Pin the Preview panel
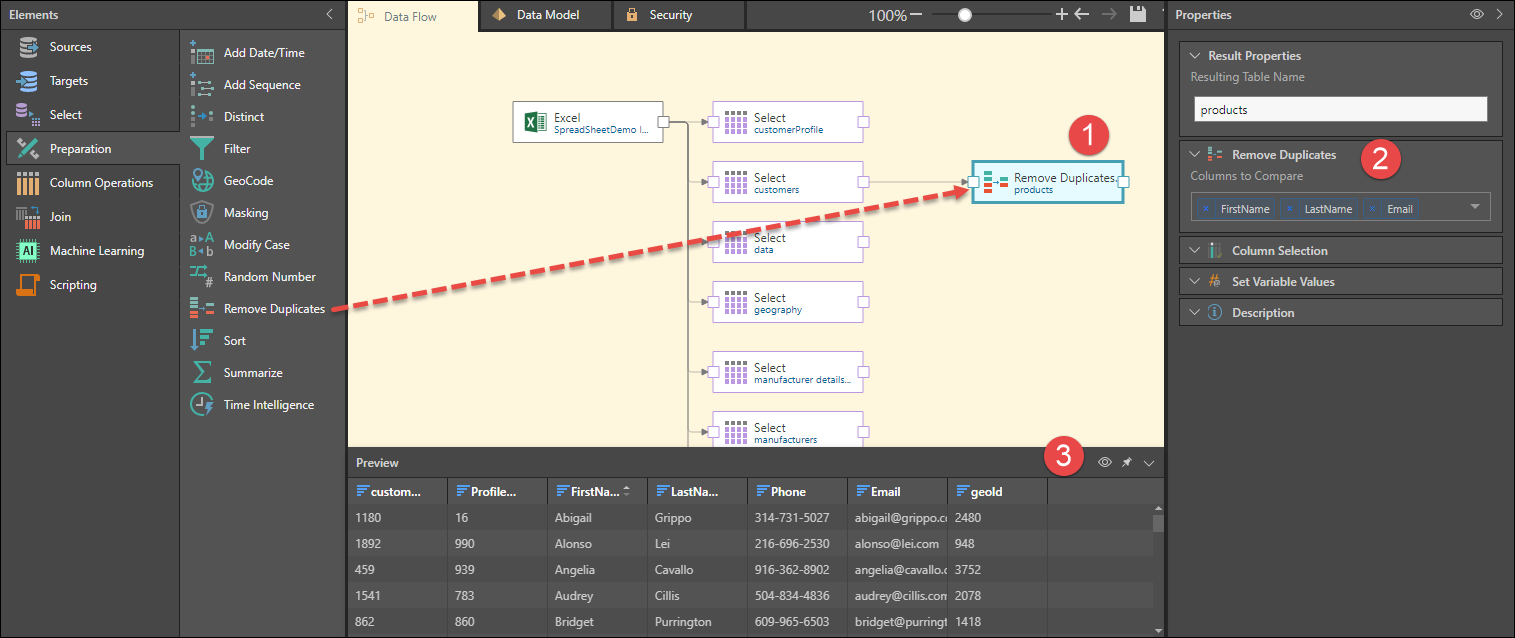This screenshot has width=1515, height=638. click(1127, 463)
